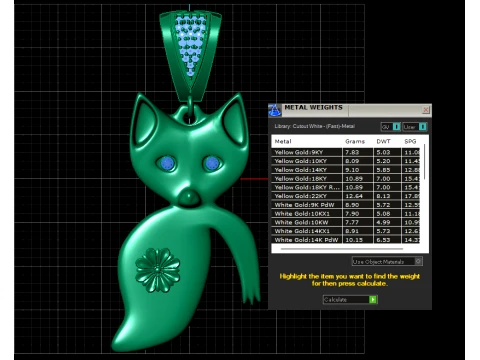
Task: Click the 9.10 grams value
Action: click(x=352, y=170)
